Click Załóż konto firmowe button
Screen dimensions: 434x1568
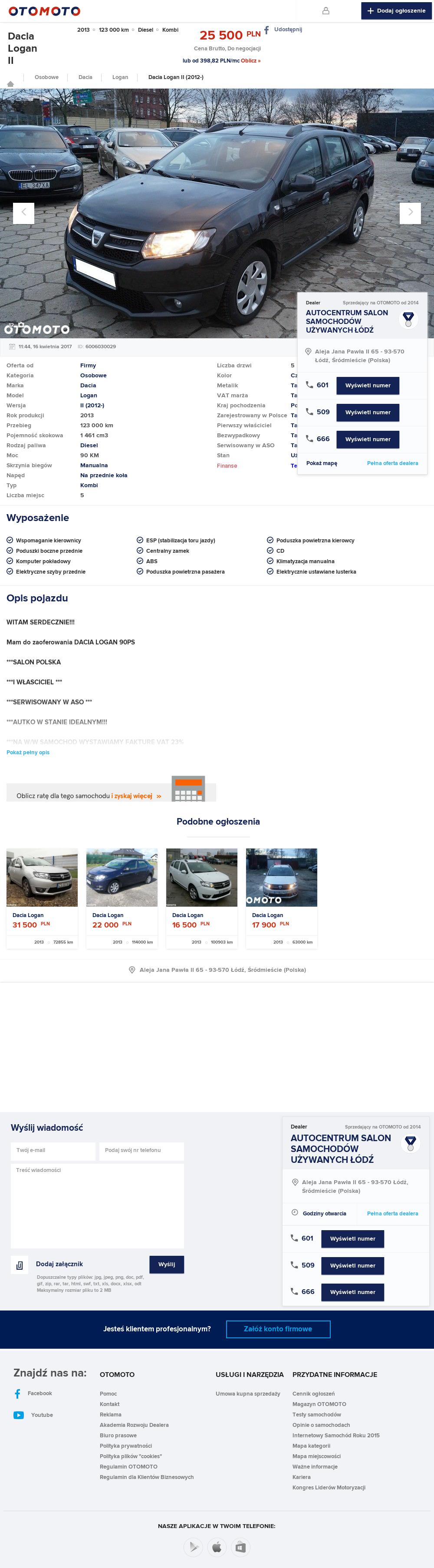(x=278, y=1329)
